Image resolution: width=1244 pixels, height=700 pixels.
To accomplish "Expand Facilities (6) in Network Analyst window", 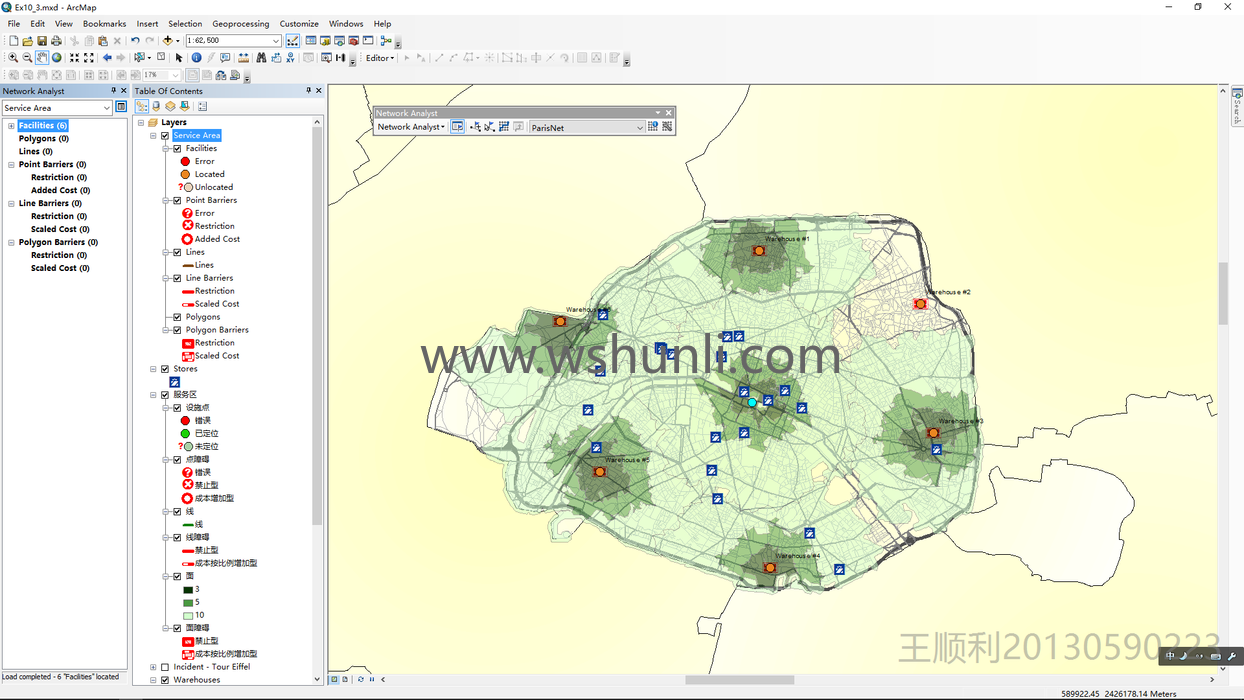I will [x=11, y=126].
